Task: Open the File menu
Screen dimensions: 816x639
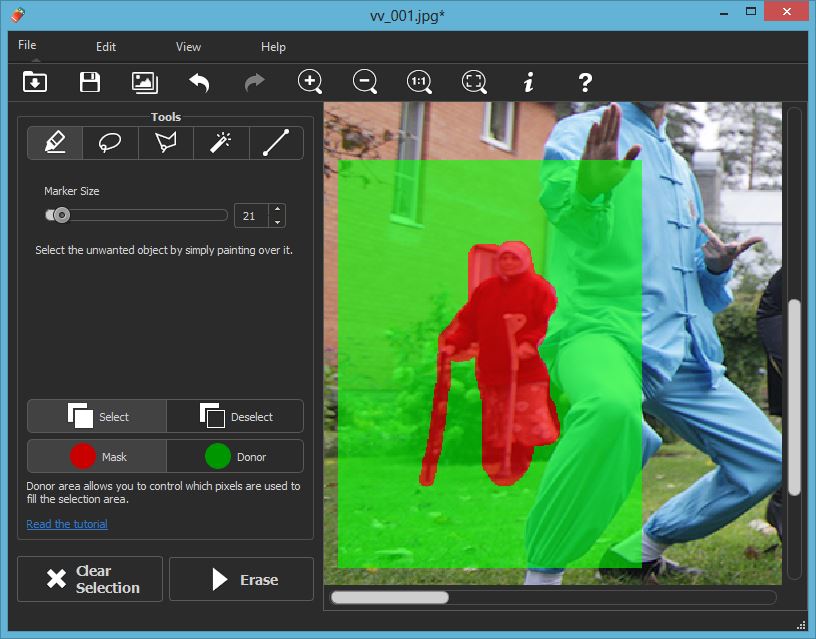Action: coord(27,46)
